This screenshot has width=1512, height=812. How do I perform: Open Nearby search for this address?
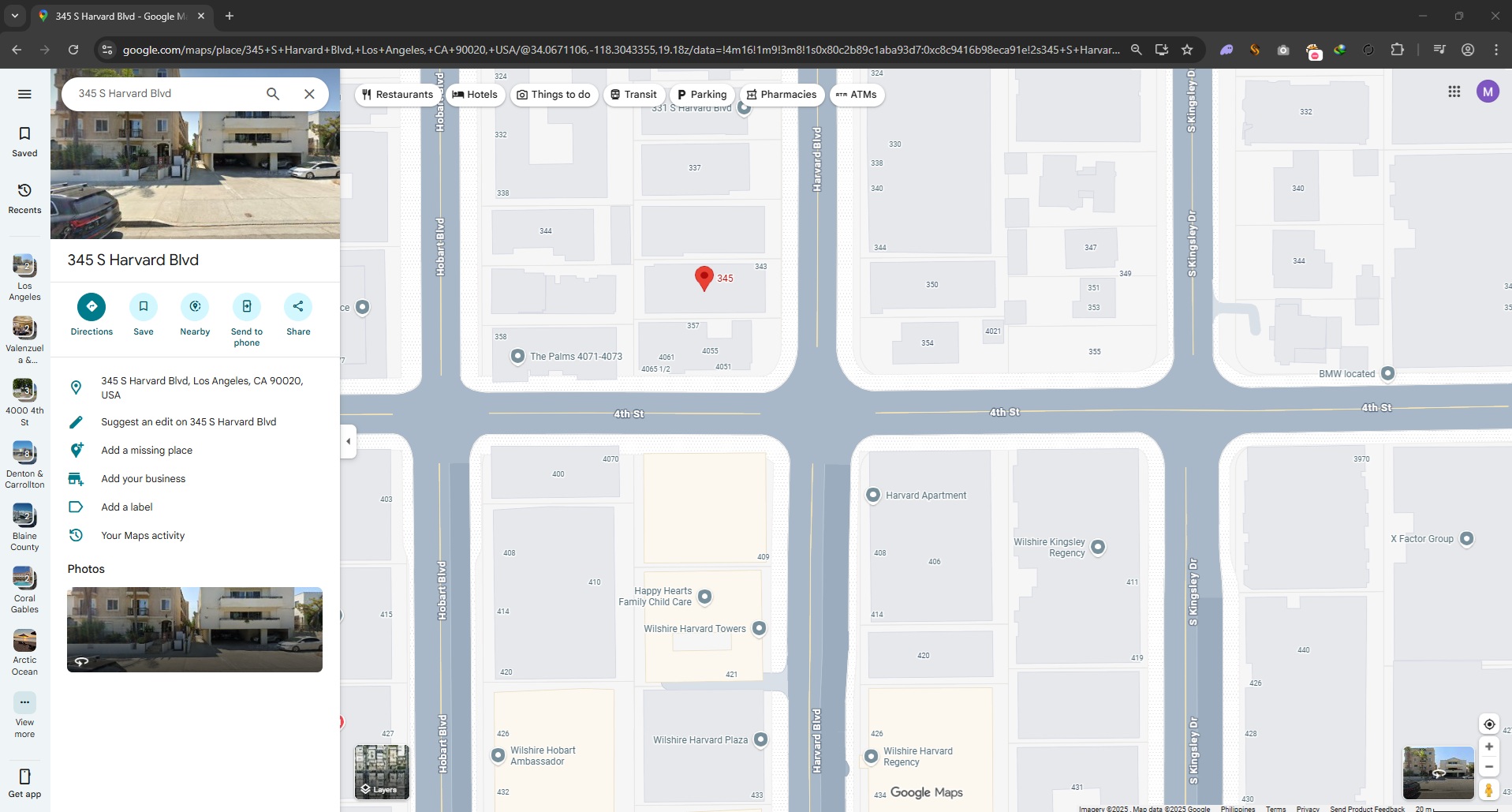[195, 307]
